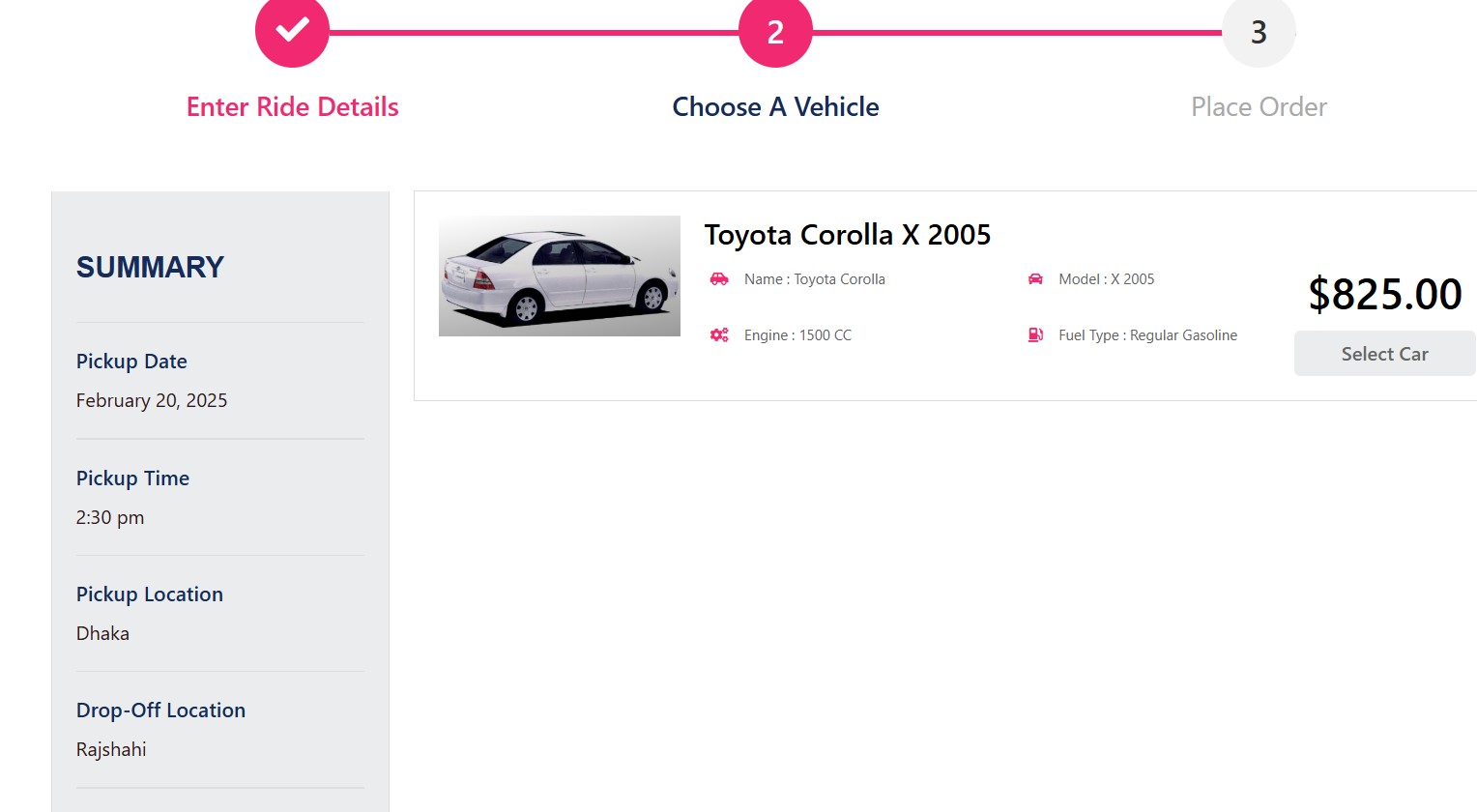This screenshot has height=812, width=1477.
Task: Click Engine : 1500 CC text
Action: 797,335
